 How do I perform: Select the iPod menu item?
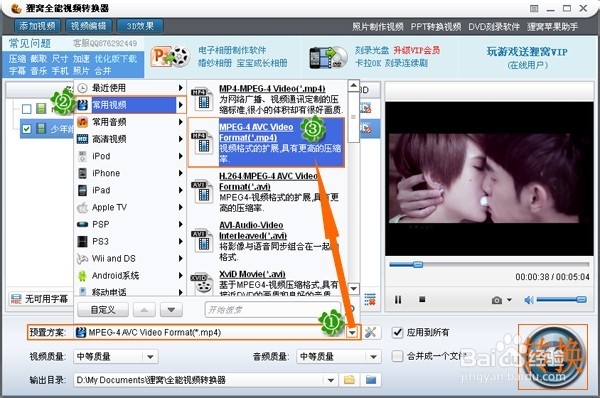[130, 156]
